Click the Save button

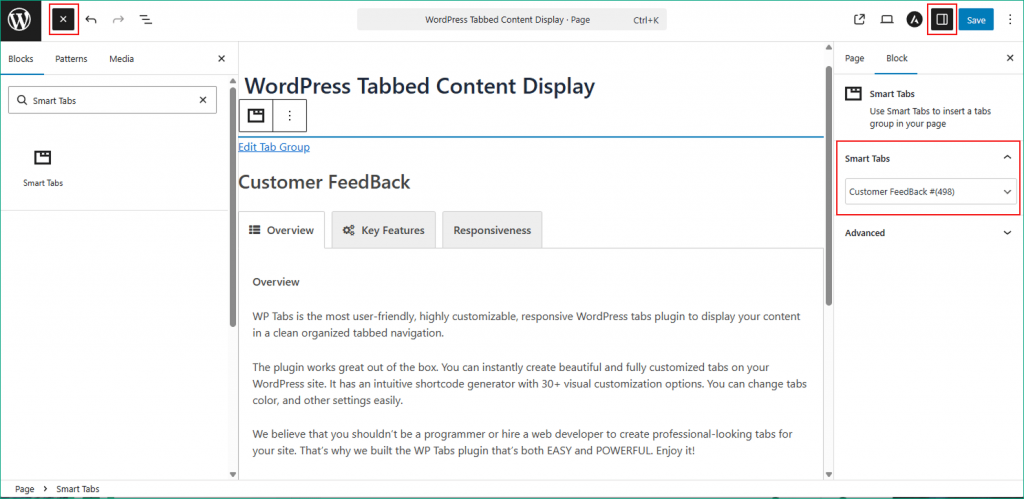[x=976, y=20]
